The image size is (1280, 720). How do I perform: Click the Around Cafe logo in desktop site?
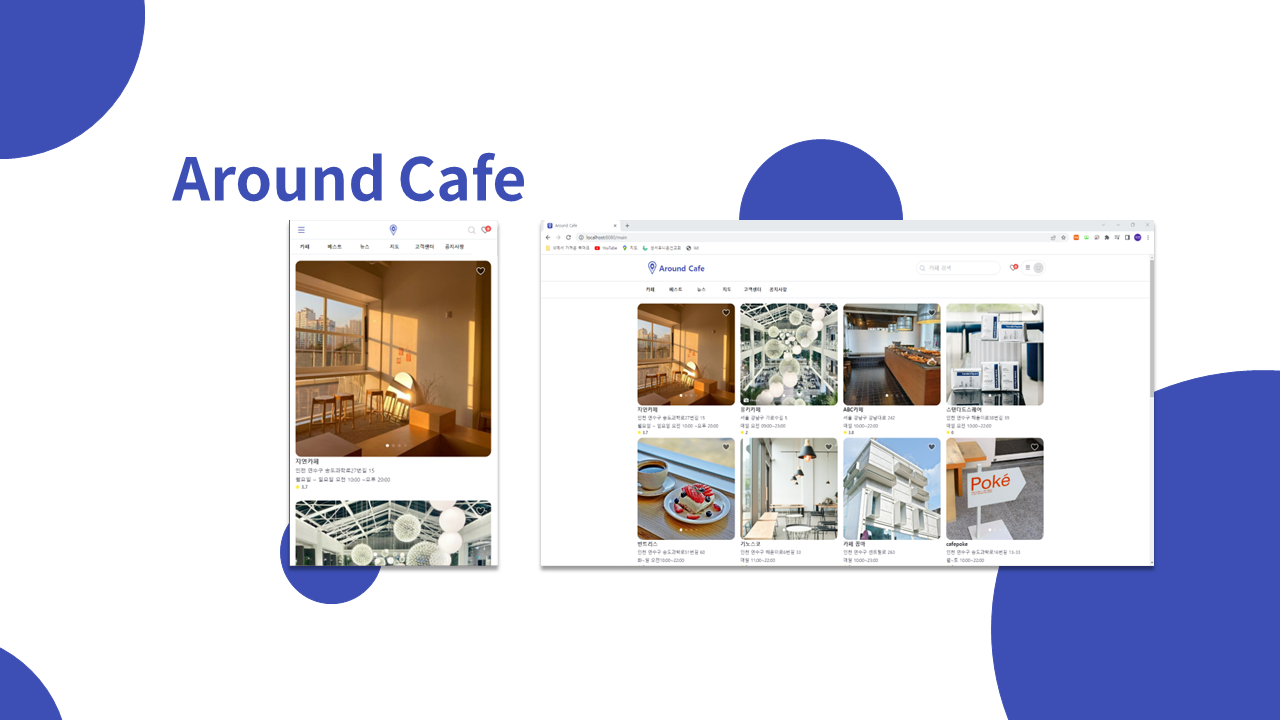tap(676, 268)
